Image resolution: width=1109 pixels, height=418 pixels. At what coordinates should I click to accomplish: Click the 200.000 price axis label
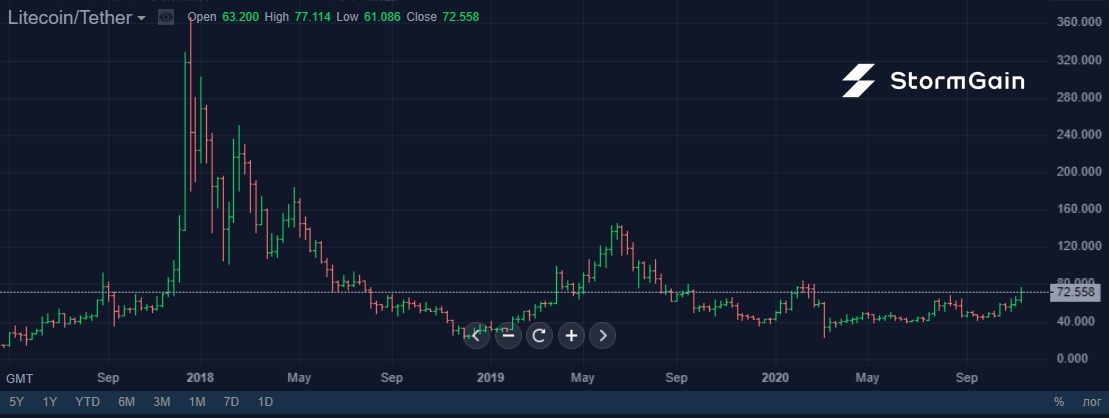[x=1079, y=172]
